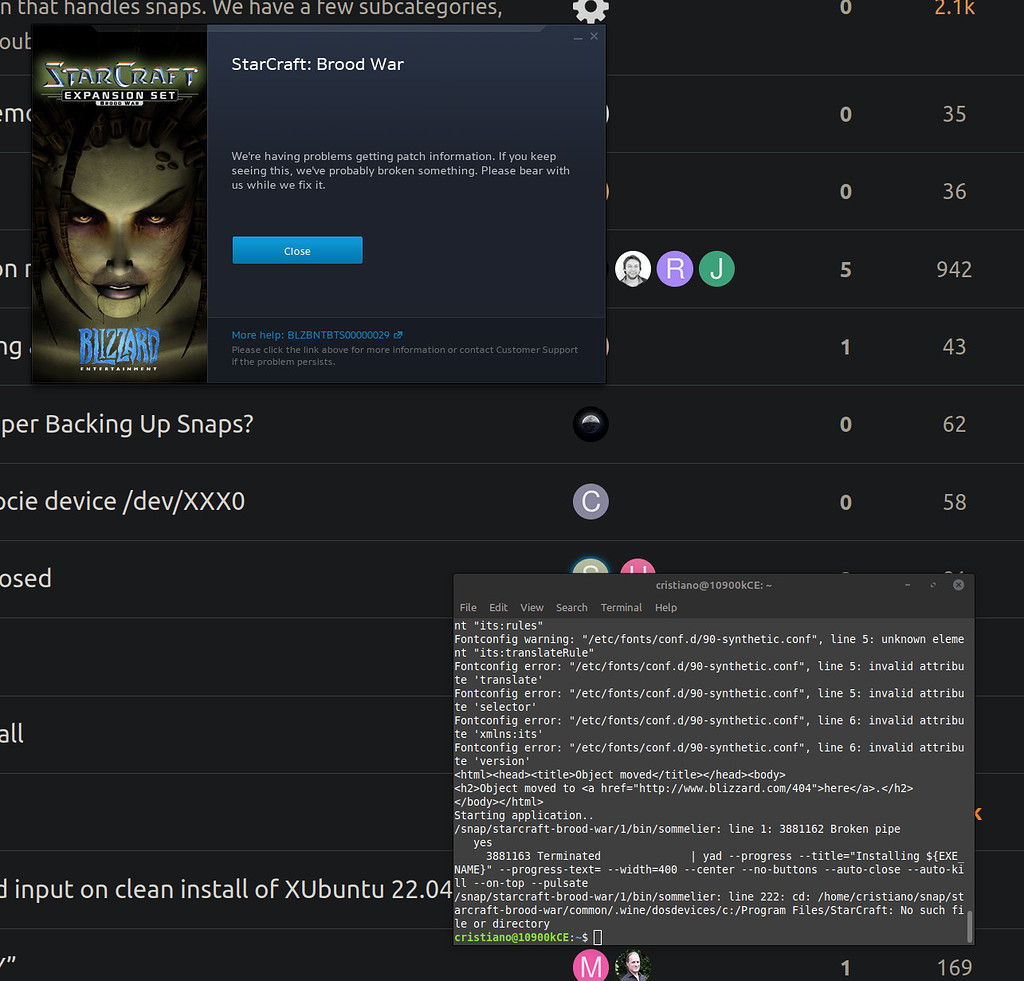The height and width of the screenshot is (981, 1024).
Task: Click the C avatar on the /dev/XXX0 topic
Action: coord(590,501)
